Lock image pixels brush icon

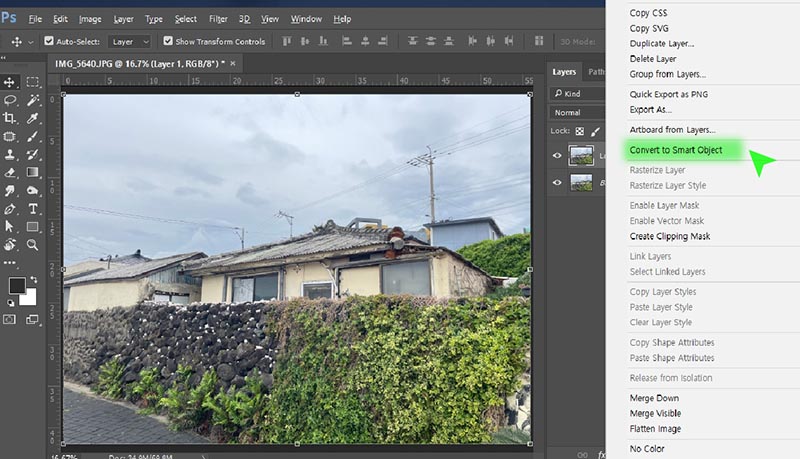point(595,132)
